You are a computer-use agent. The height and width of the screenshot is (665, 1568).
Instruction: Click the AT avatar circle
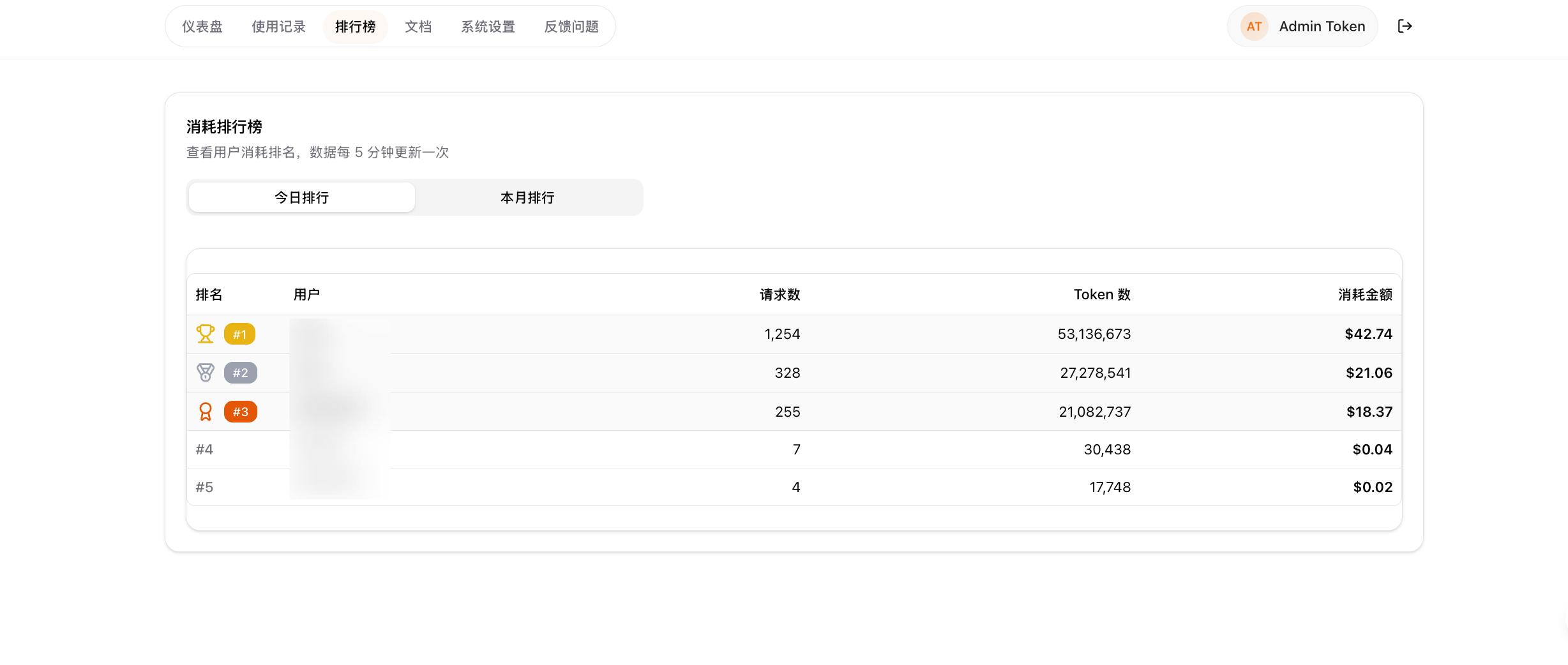(1254, 26)
